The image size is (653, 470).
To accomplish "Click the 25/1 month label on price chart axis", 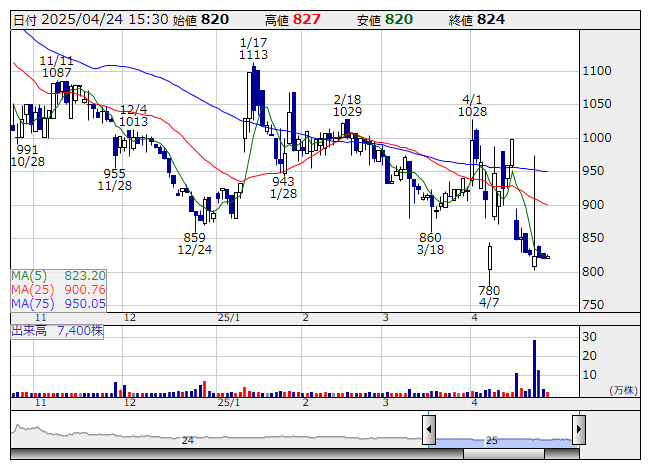I will (x=229, y=318).
